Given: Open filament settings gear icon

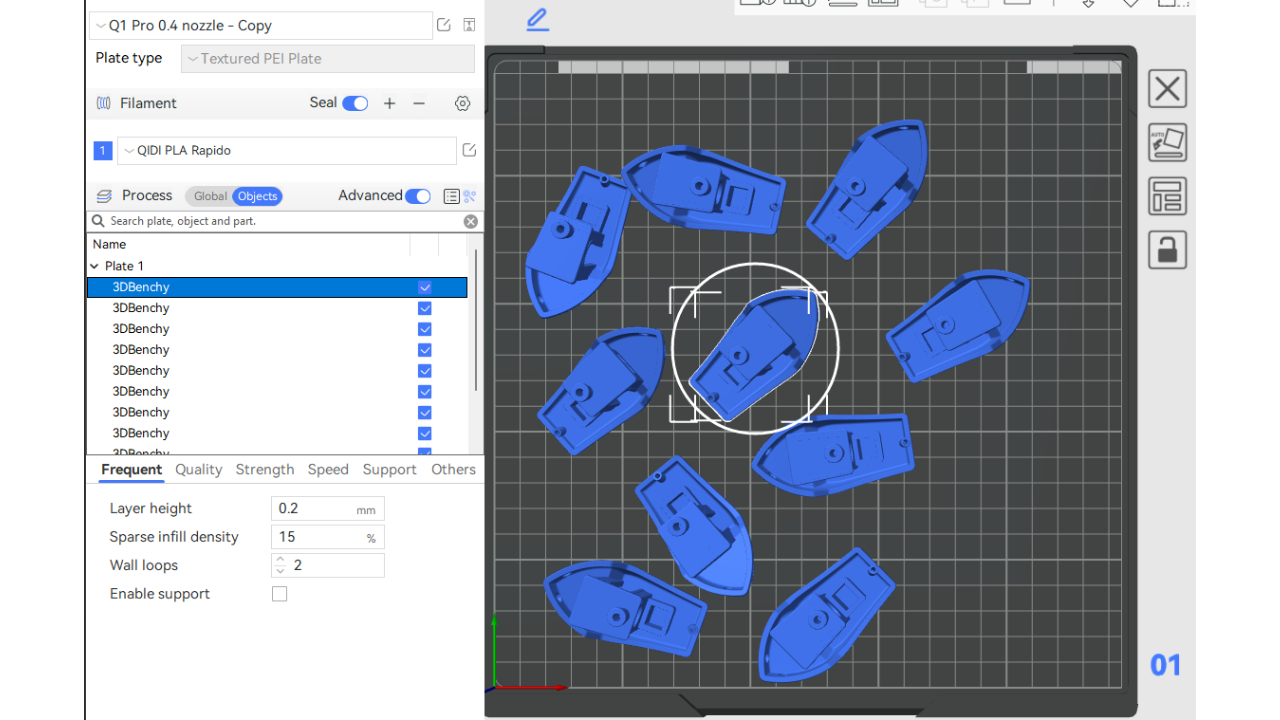Looking at the screenshot, I should 462,103.
